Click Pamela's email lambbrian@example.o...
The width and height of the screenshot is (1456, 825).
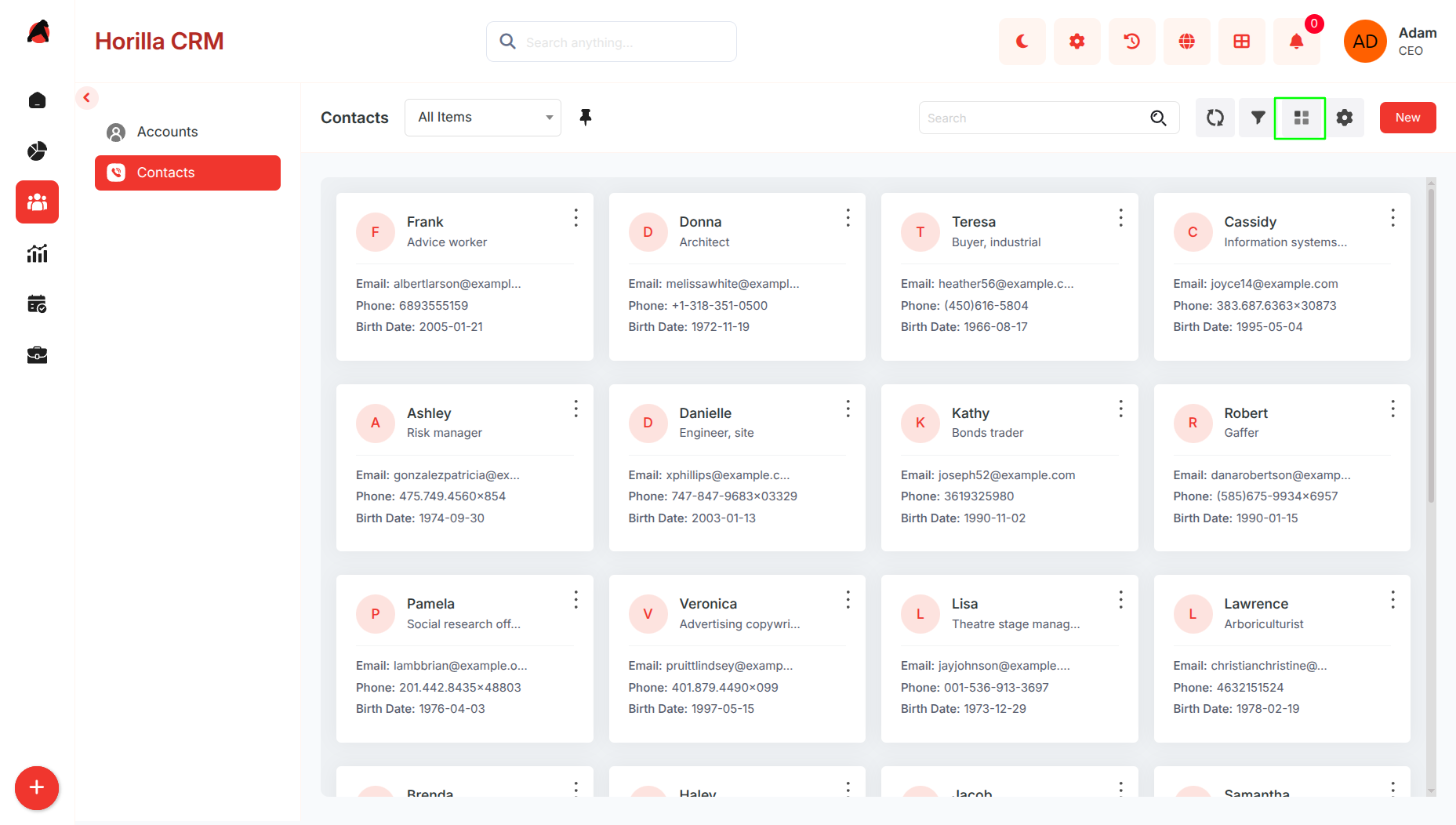[459, 666]
